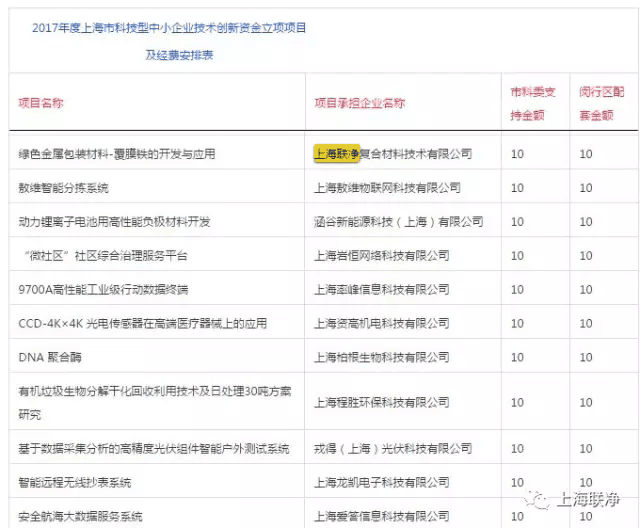Click 市科委 amount '10' in the DNA 聚合酶 row

[x=517, y=357]
